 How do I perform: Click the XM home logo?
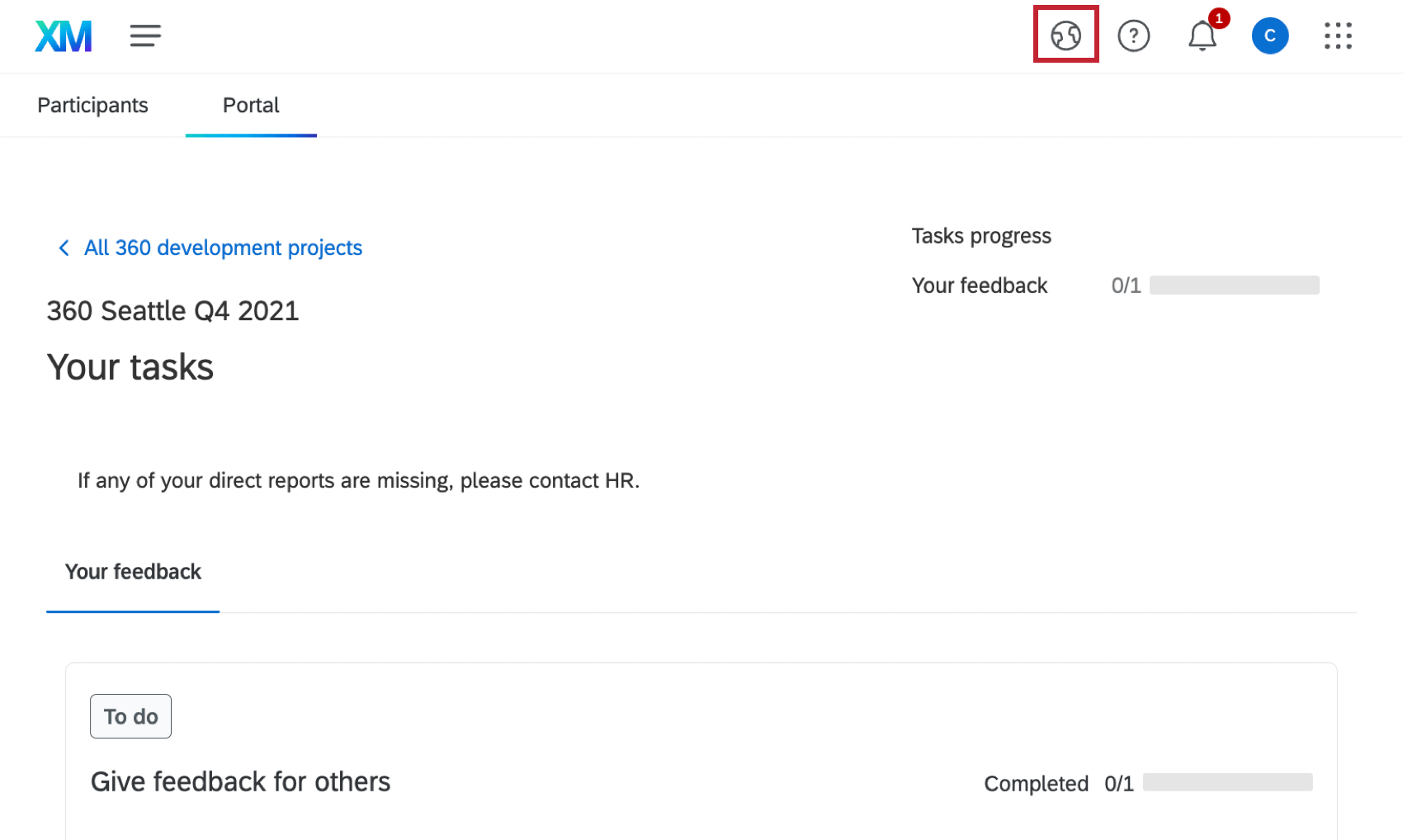tap(64, 35)
